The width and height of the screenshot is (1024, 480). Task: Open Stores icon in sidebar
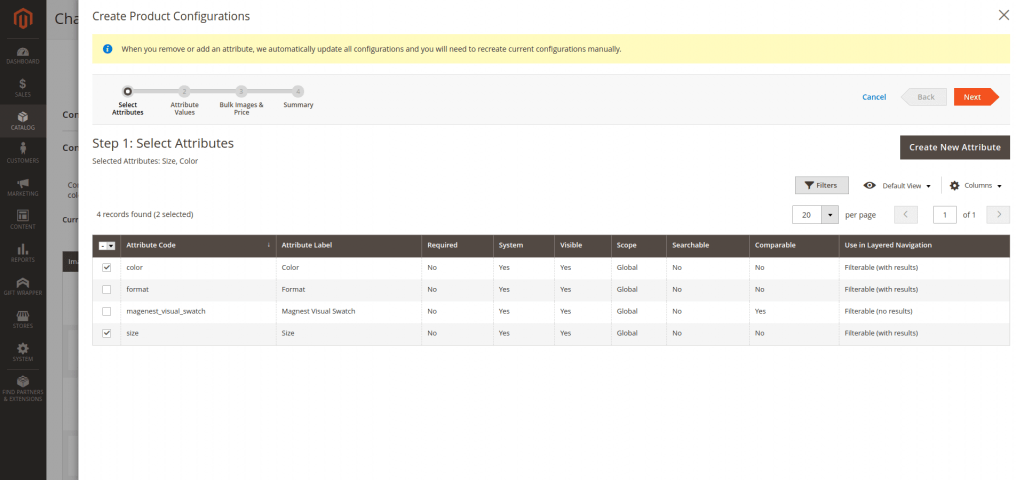pyautogui.click(x=22, y=320)
